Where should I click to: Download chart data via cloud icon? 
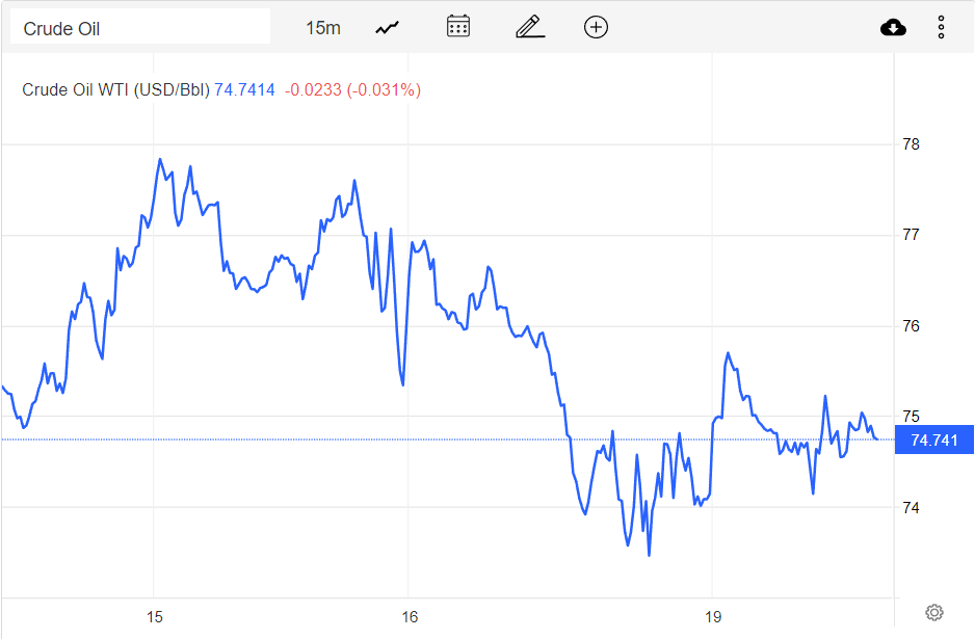(893, 28)
